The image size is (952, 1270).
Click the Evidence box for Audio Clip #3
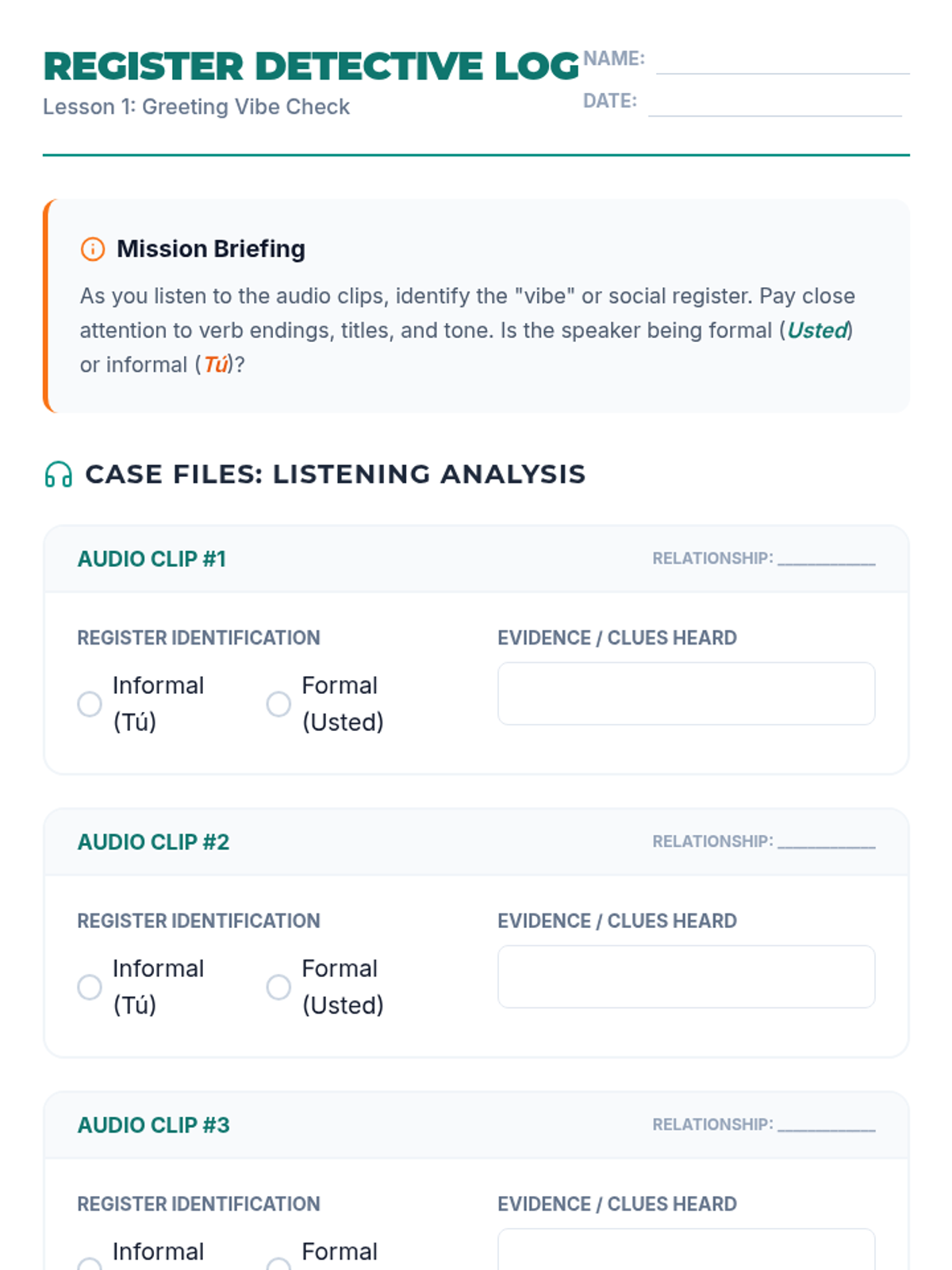tap(686, 1250)
